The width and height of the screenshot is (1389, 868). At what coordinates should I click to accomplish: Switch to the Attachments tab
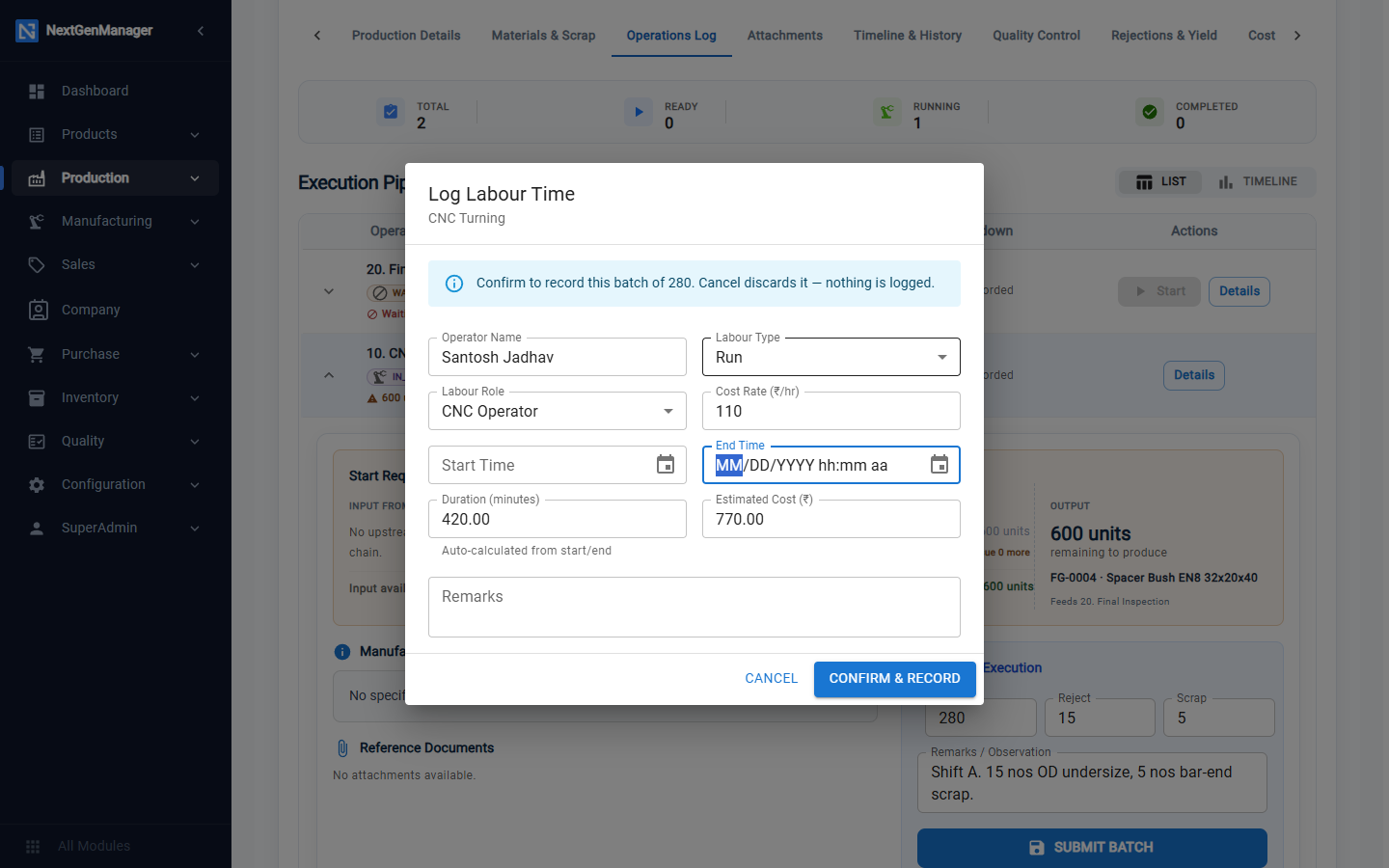click(785, 36)
